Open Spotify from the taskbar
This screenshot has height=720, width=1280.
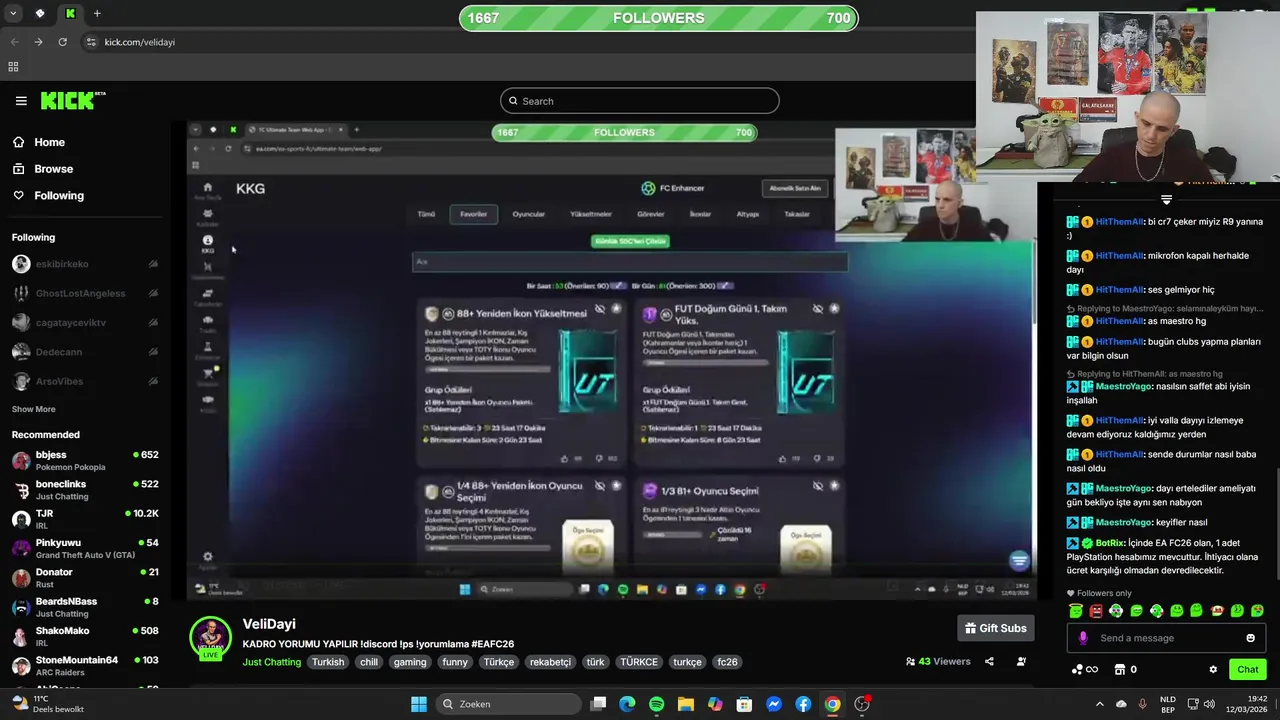(x=656, y=704)
